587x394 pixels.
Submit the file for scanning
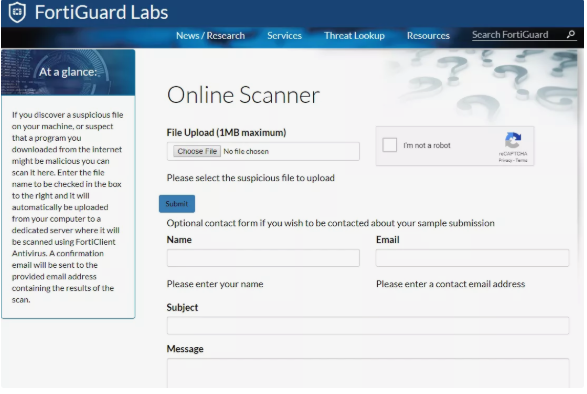(177, 204)
